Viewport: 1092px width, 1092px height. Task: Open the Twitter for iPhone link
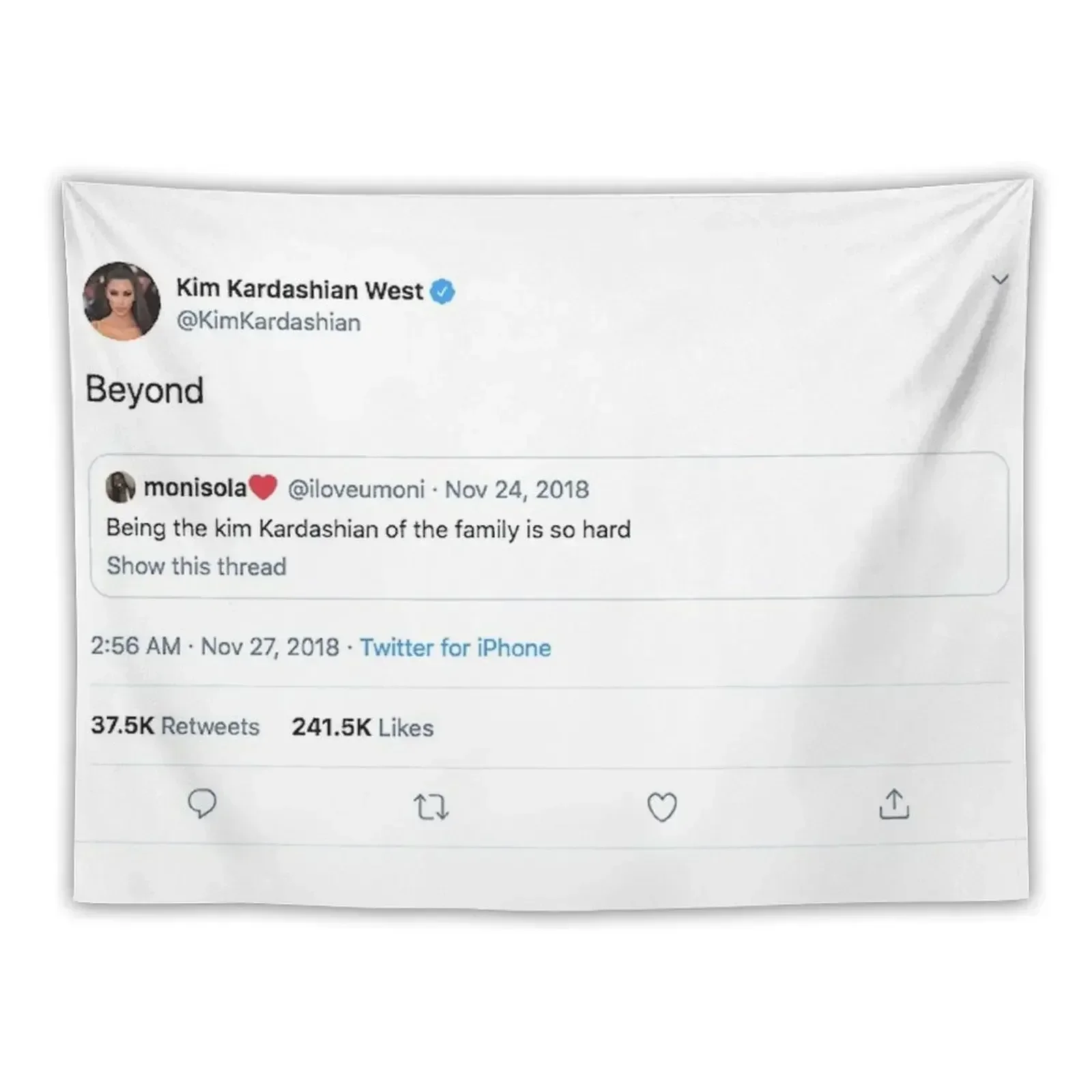455,648
